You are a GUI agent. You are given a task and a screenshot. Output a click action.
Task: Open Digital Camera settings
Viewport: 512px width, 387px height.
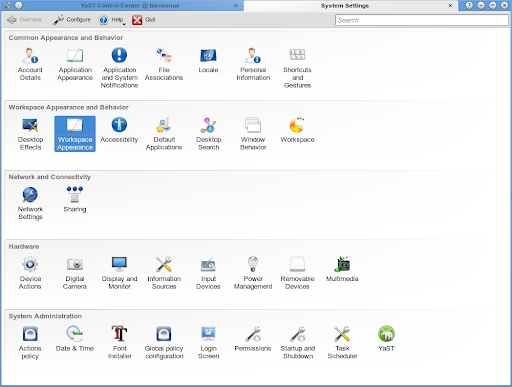tap(75, 273)
